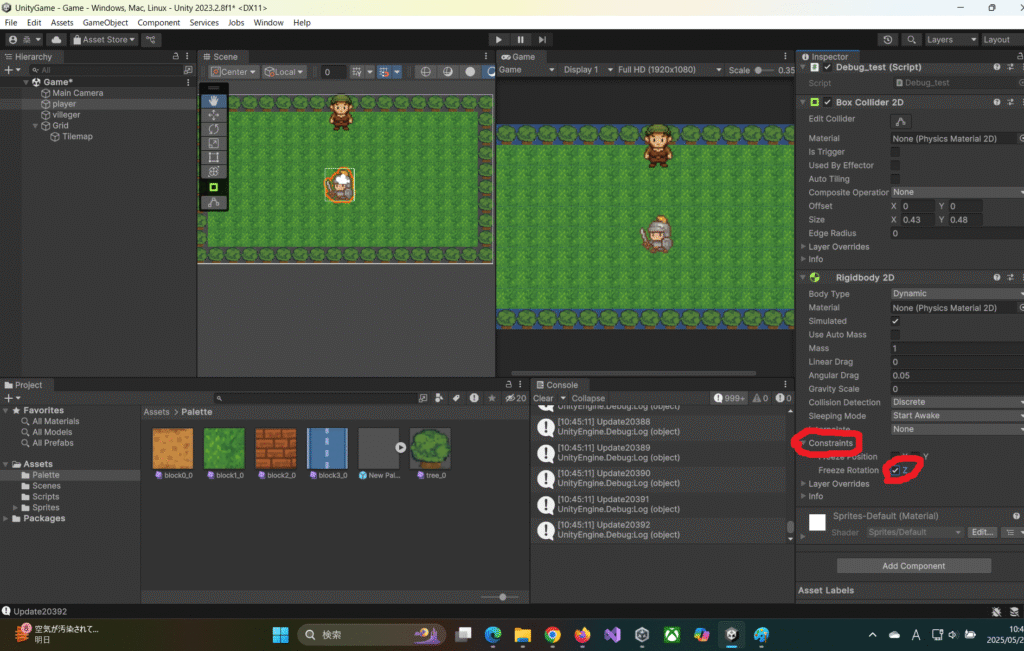Open the Window menu

[268, 22]
